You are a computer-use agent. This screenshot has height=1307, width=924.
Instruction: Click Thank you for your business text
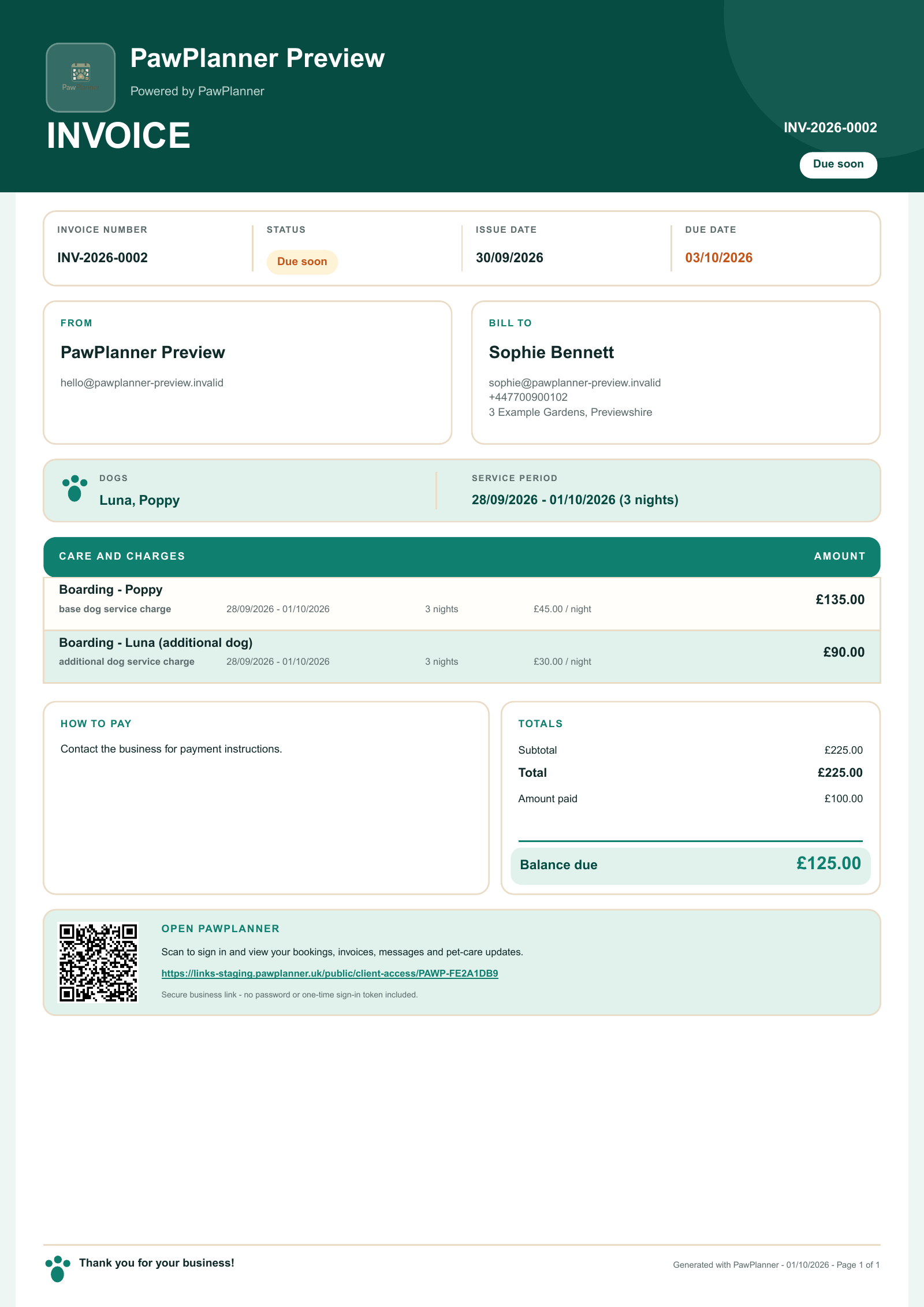pyautogui.click(x=157, y=1263)
